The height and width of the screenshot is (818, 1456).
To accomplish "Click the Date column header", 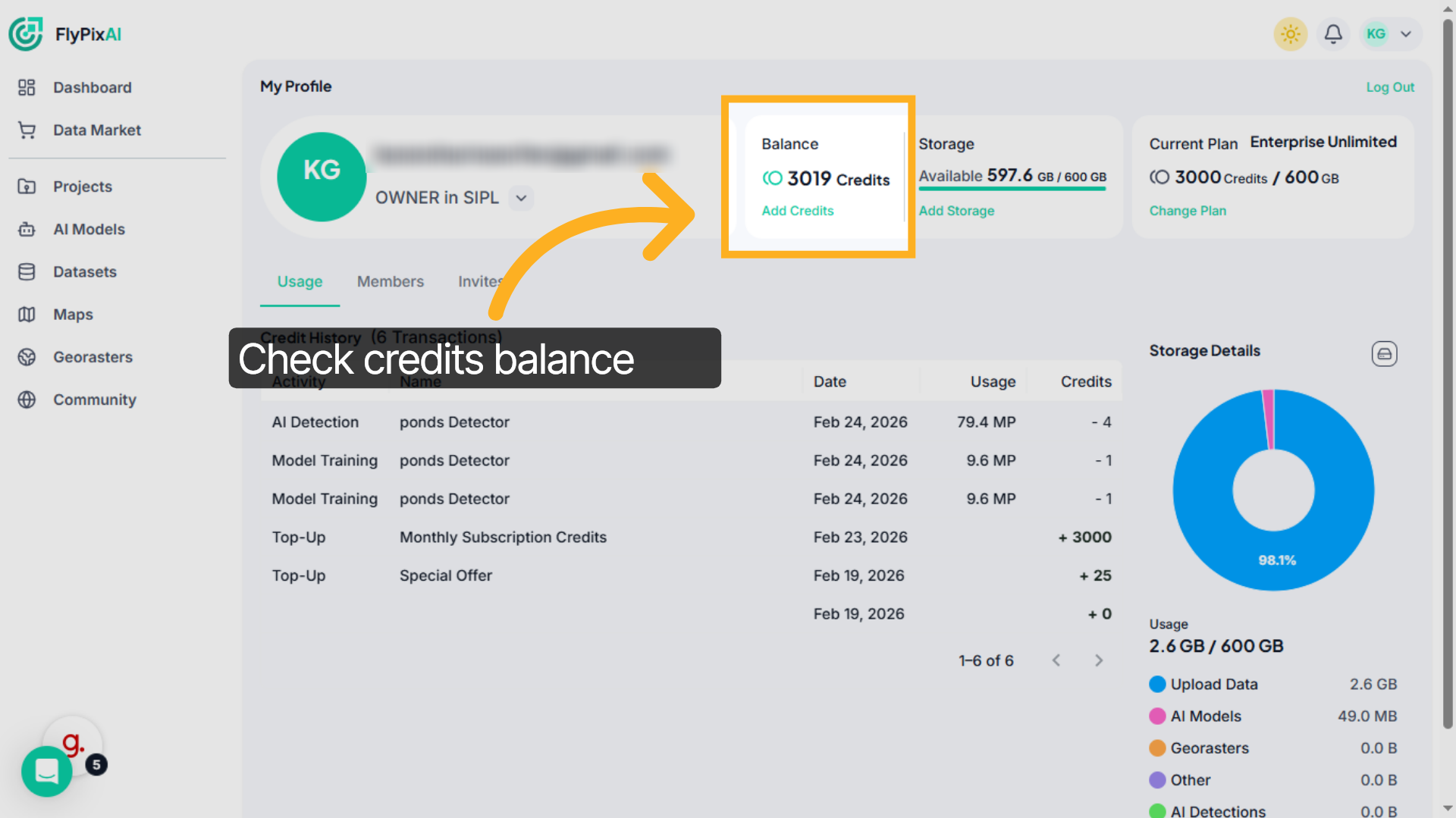I will tap(830, 381).
